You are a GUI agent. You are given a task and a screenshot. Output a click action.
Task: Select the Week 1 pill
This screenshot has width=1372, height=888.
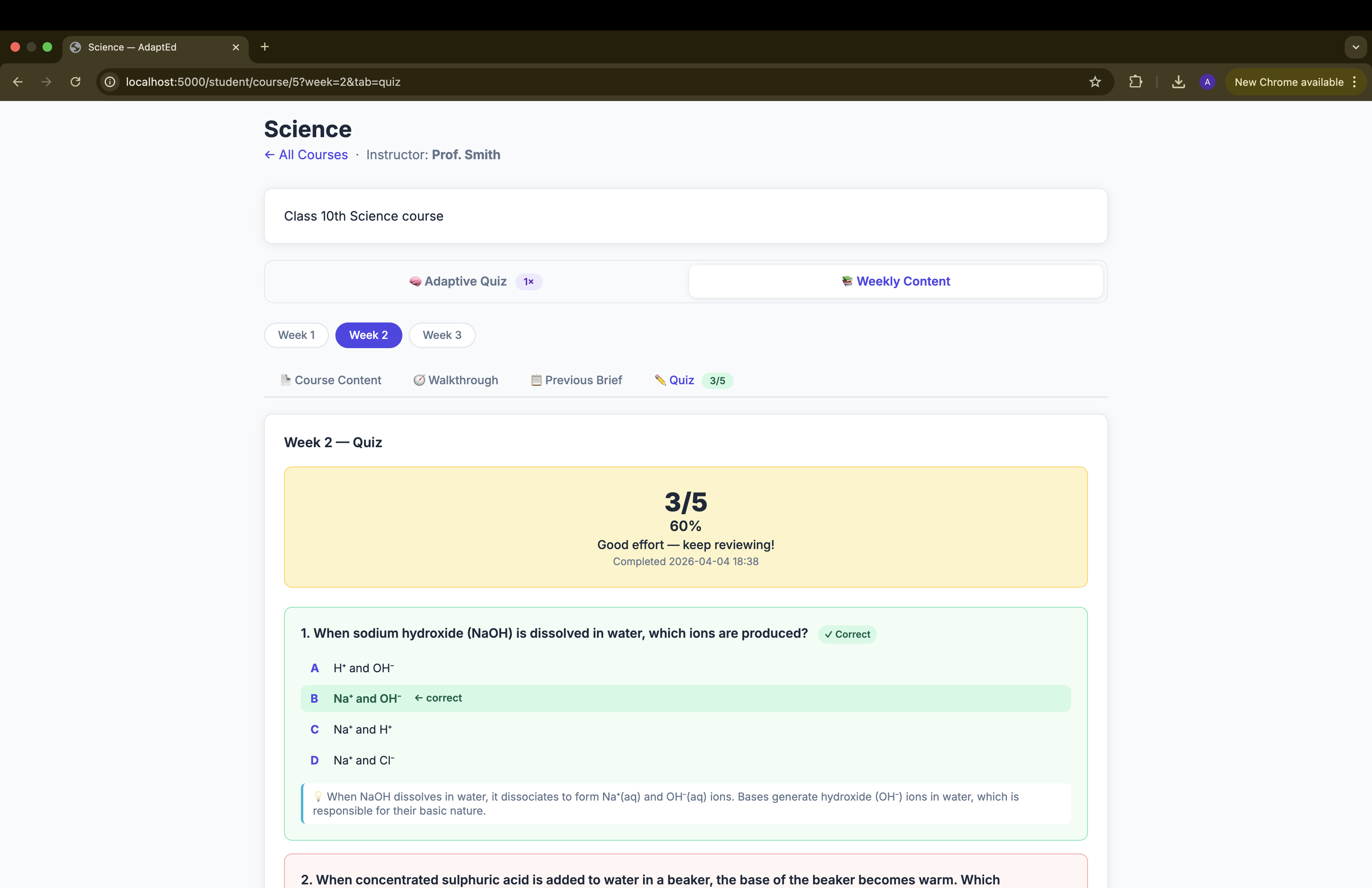[x=296, y=335]
